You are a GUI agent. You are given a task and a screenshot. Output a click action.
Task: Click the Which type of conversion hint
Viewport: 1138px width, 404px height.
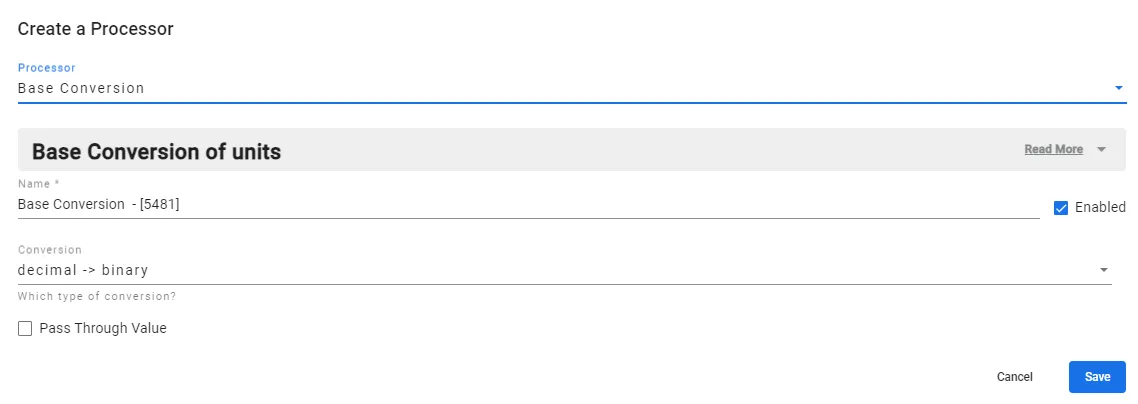[x=97, y=297]
